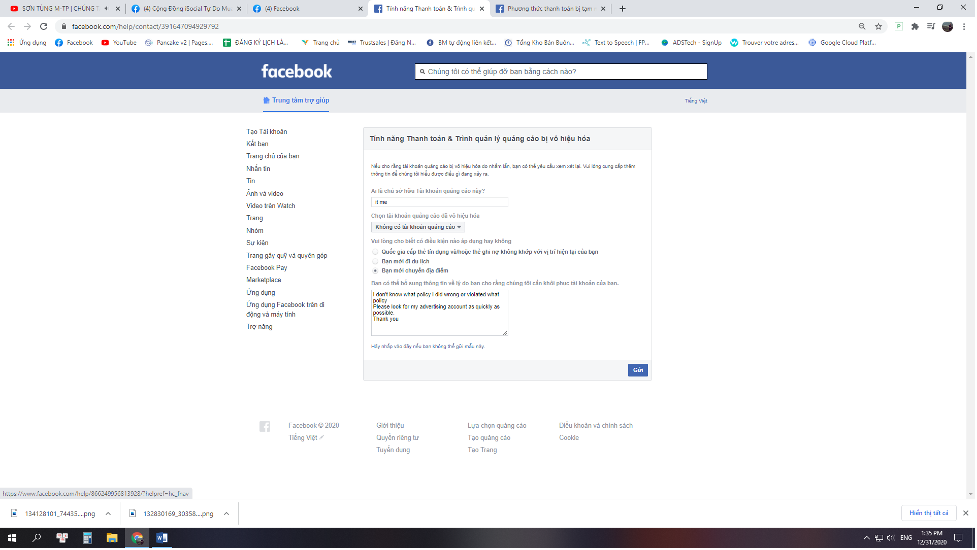Open the YouTube bookmark
The height and width of the screenshot is (550, 977).
(x=119, y=42)
